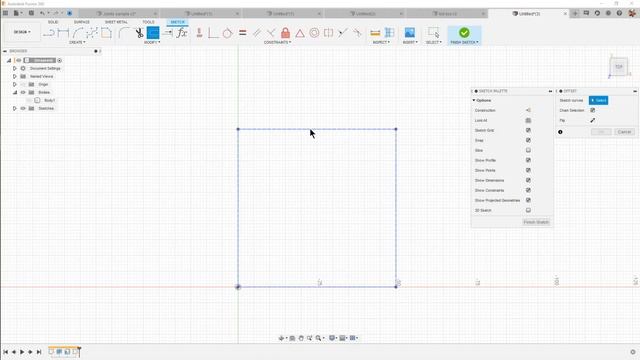The width and height of the screenshot is (640, 360).
Task: Apply the Coincident constraint icon
Action: 213,33
